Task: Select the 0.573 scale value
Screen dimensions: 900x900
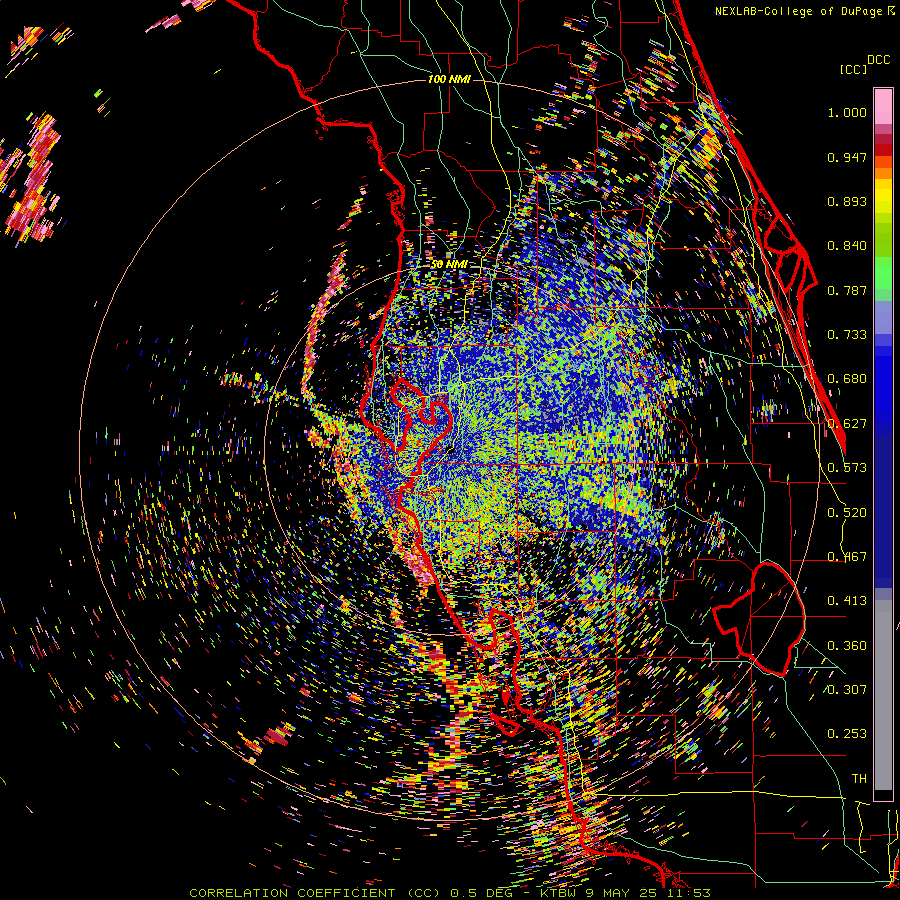Action: [847, 468]
